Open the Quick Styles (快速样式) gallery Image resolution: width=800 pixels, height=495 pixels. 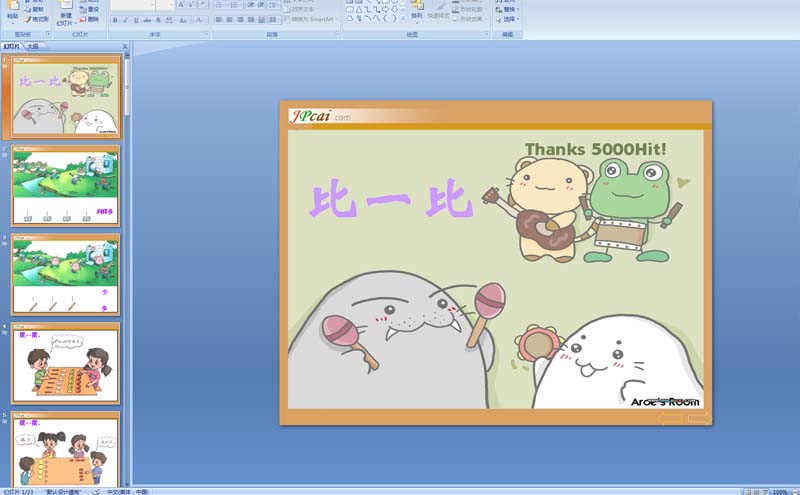coord(438,13)
